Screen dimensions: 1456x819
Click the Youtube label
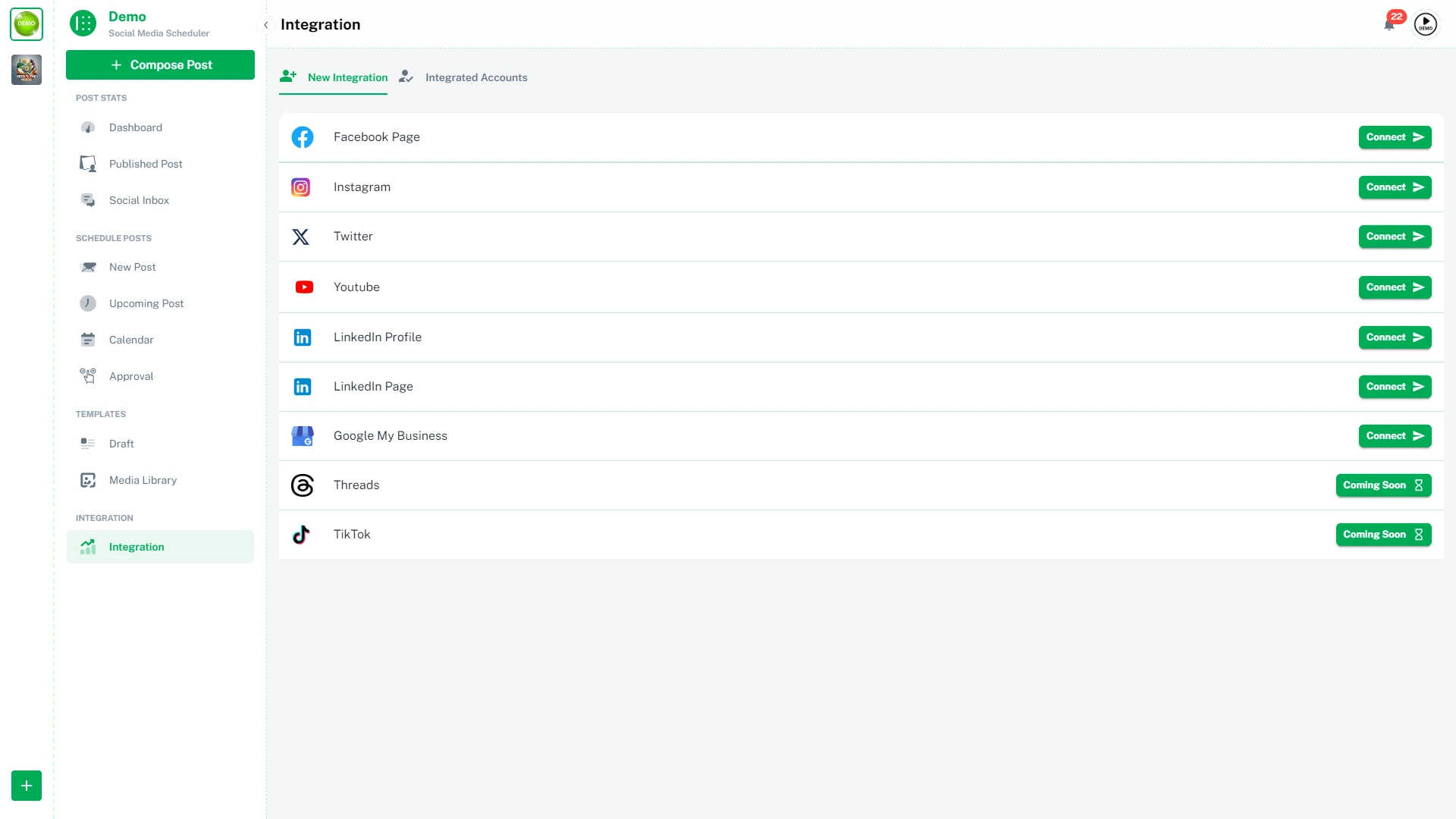tap(356, 287)
